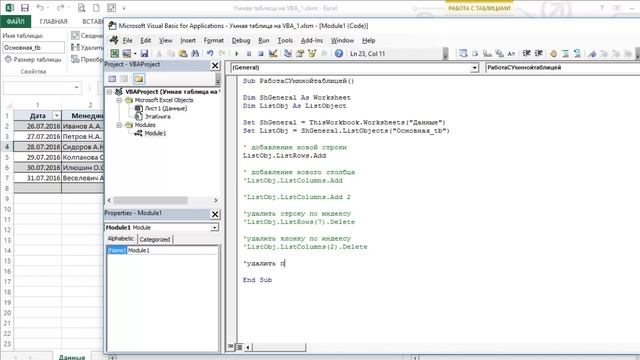Click Quick Info icon in Edit toolbar
The image size is (640, 360).
click(x=487, y=53)
